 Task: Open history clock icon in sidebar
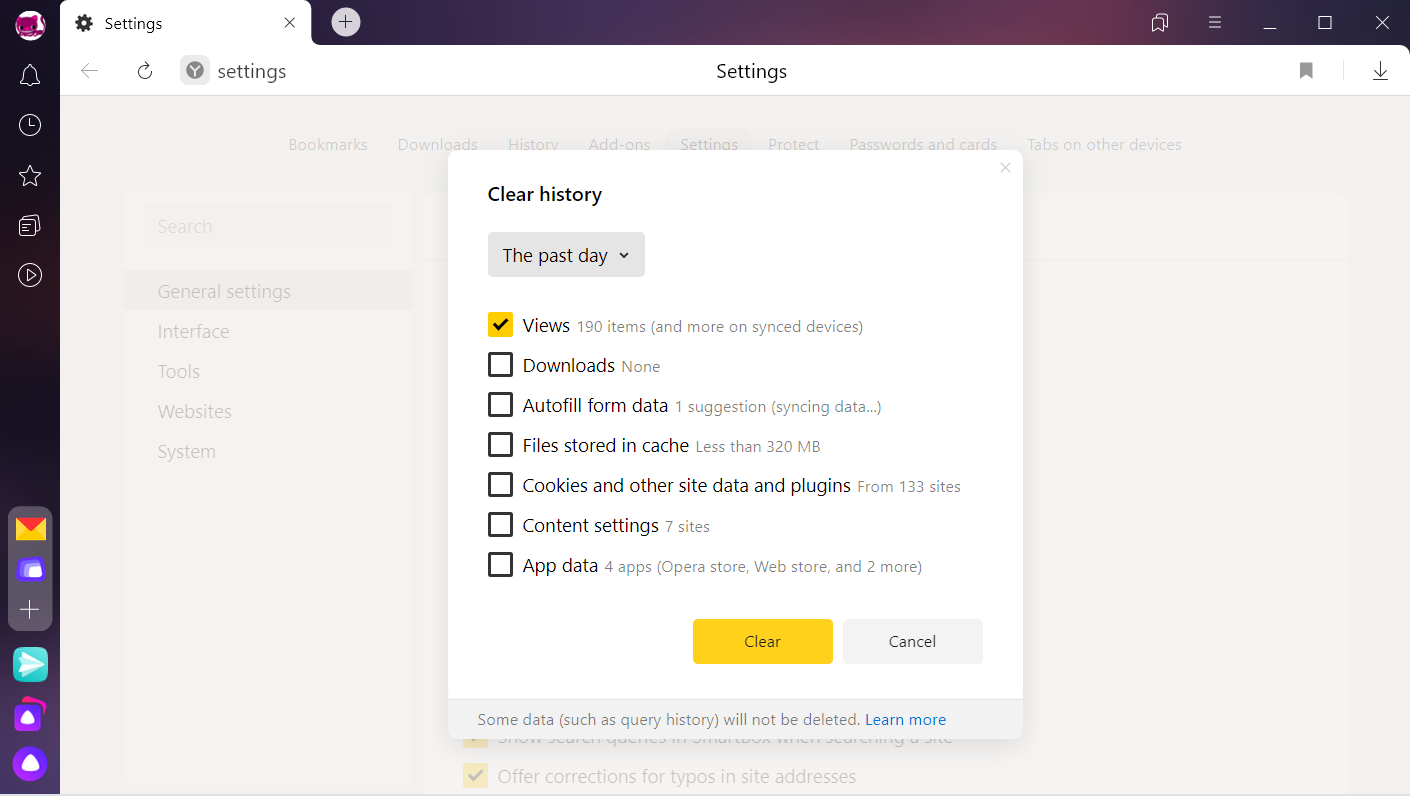pos(30,125)
